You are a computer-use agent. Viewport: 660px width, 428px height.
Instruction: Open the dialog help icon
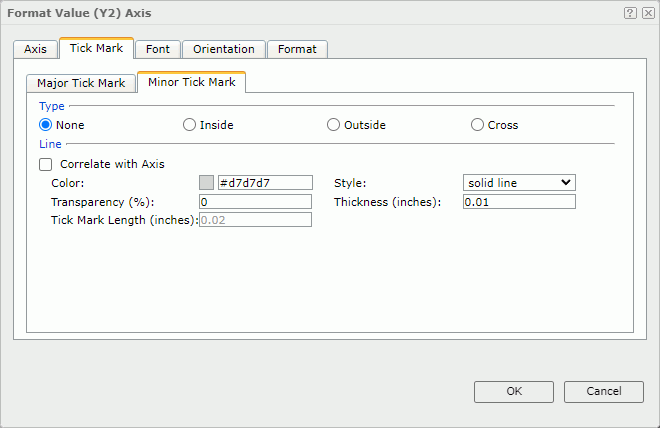click(x=630, y=13)
